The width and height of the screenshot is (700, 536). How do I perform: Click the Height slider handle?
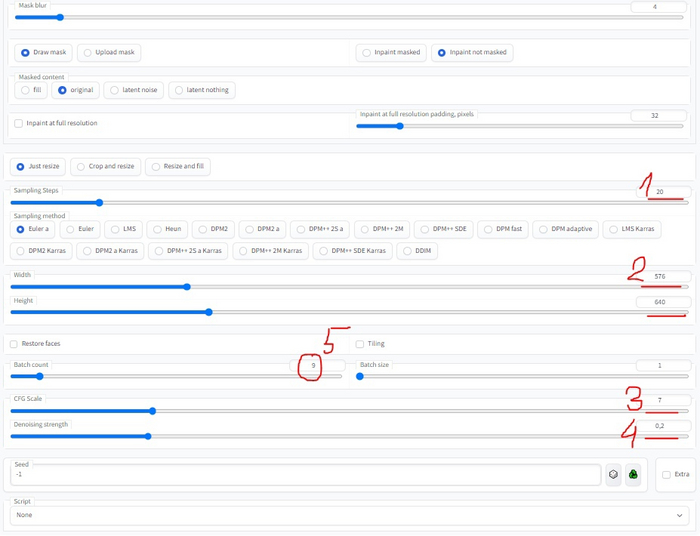click(209, 312)
